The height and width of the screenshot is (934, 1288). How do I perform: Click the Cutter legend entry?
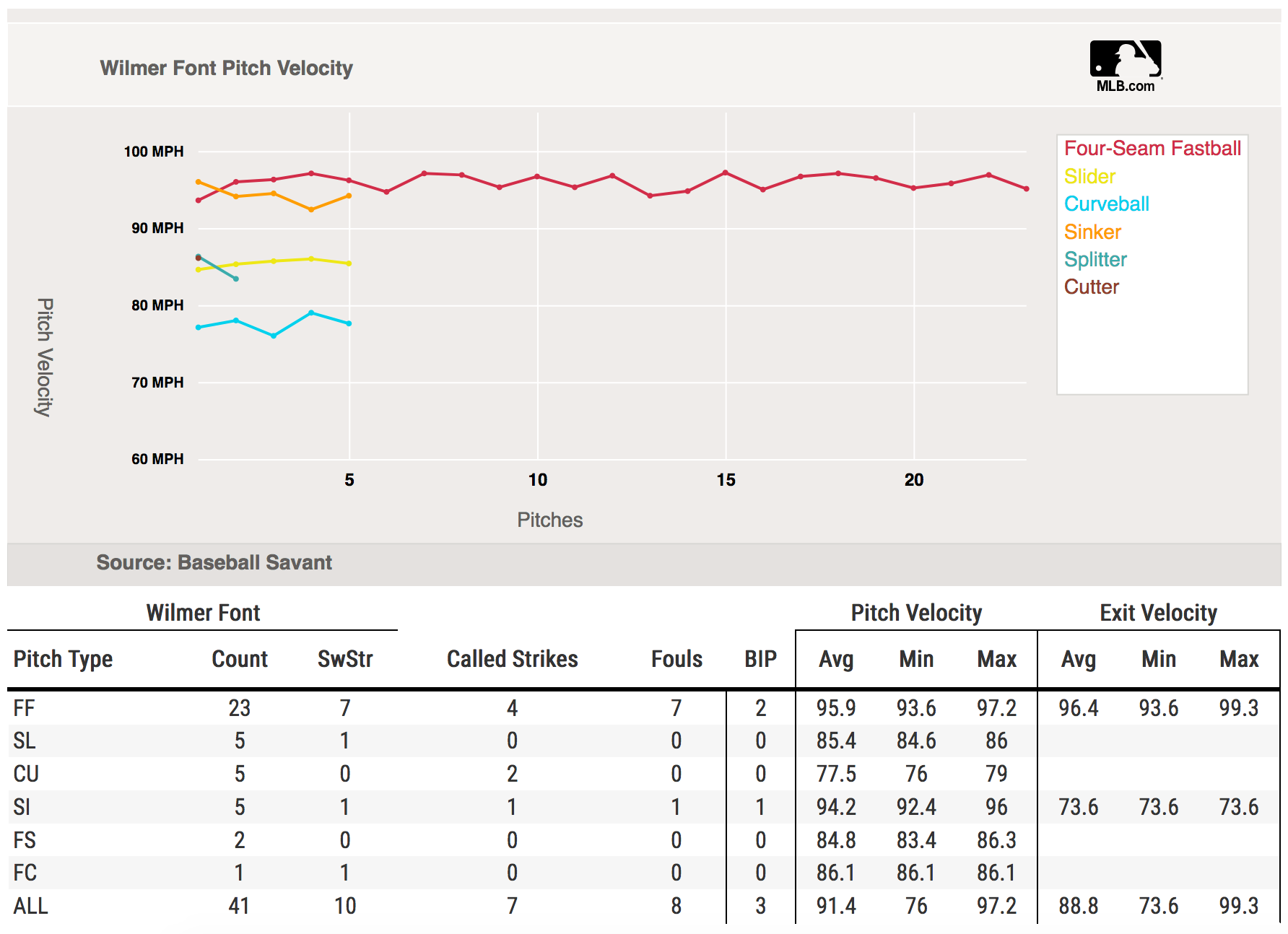(x=1091, y=287)
